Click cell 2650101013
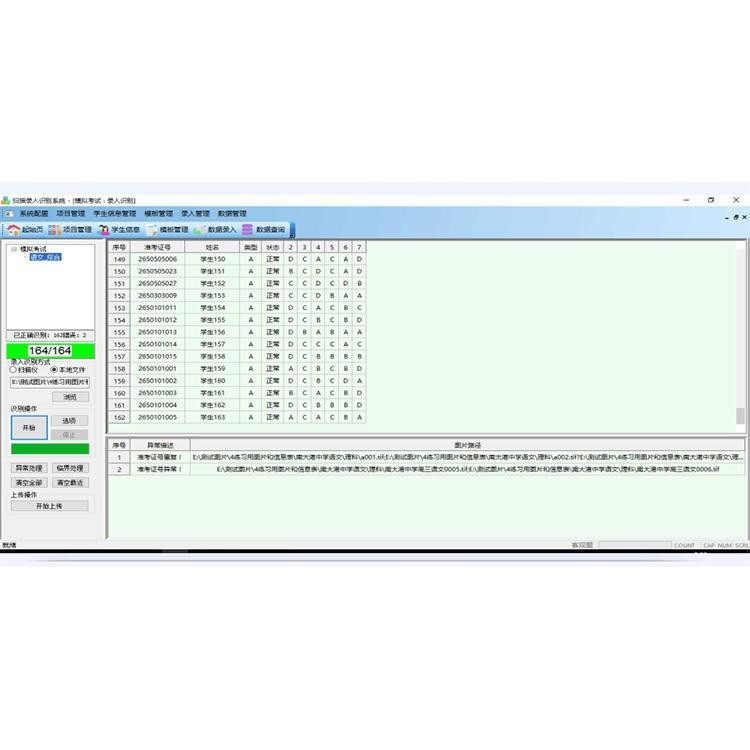 click(x=157, y=332)
